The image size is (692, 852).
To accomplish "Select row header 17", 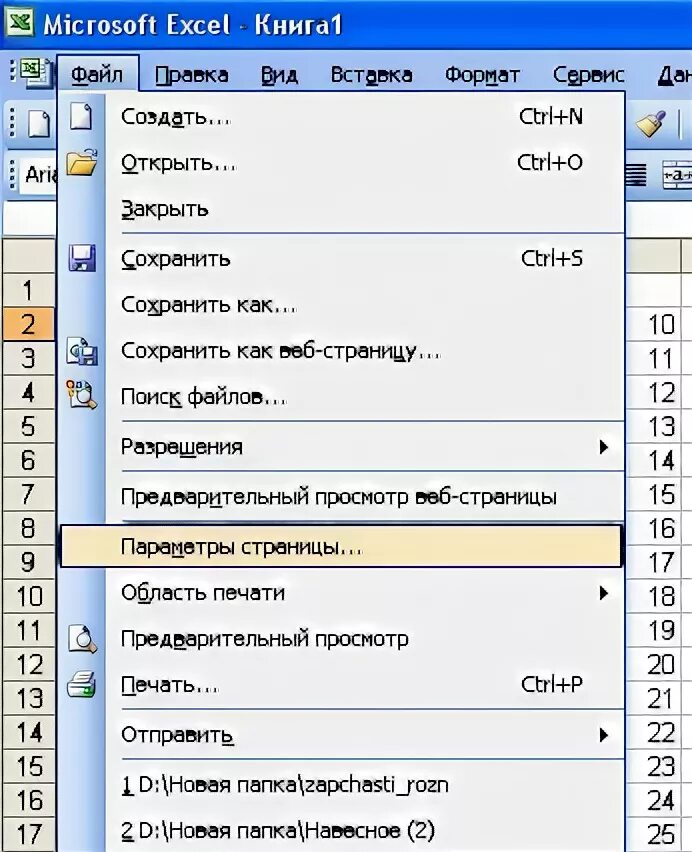I will tap(28, 834).
